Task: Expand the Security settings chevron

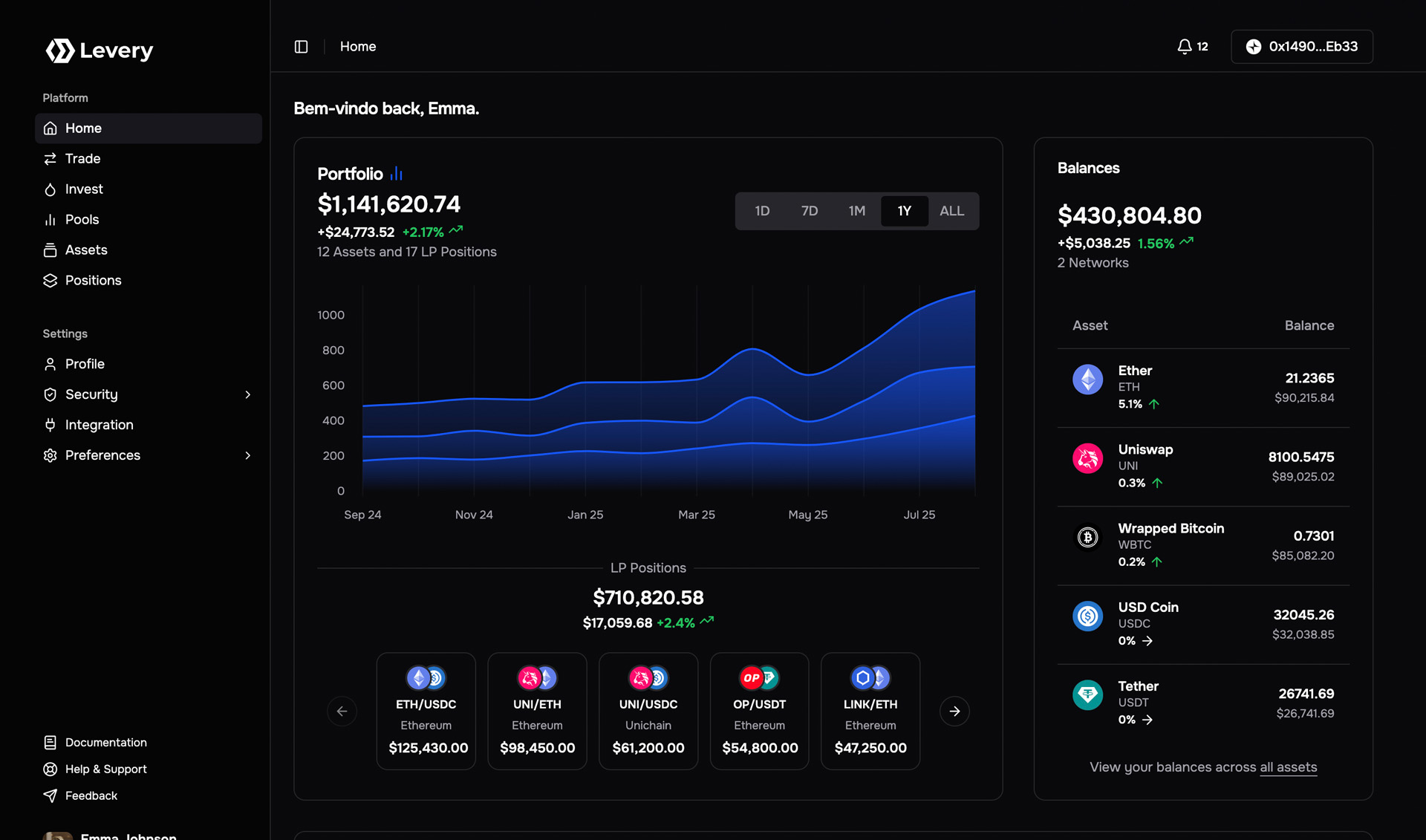Action: click(x=248, y=394)
